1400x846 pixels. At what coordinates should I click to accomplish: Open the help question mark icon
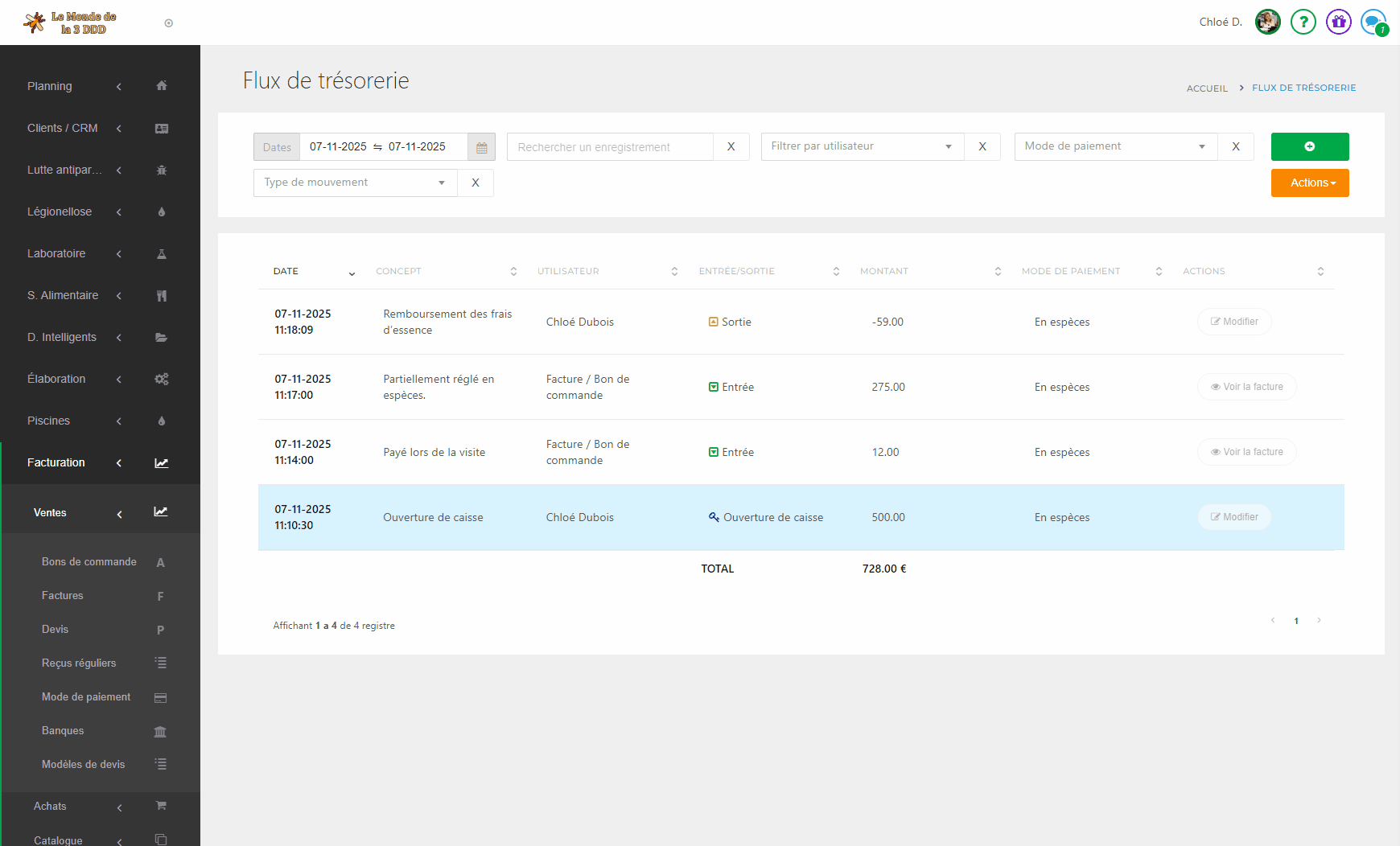1303,22
